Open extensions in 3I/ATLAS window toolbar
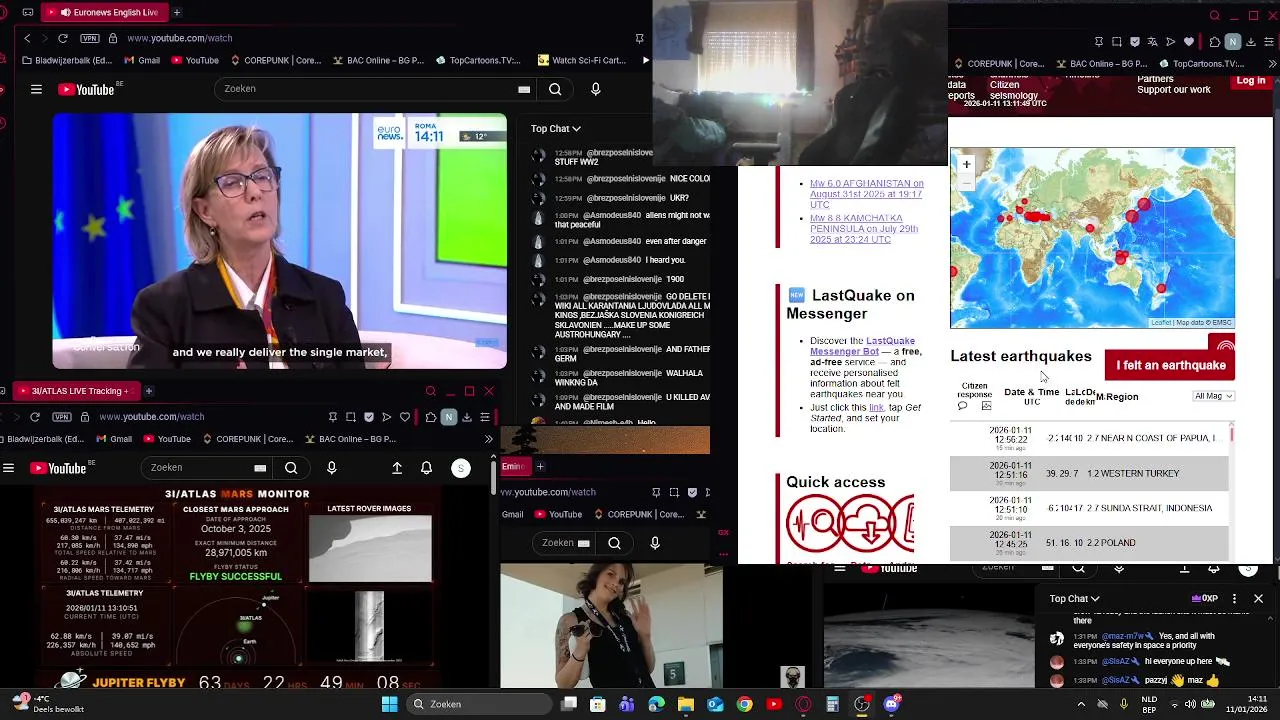This screenshot has width=1280, height=720. click(x=430, y=417)
